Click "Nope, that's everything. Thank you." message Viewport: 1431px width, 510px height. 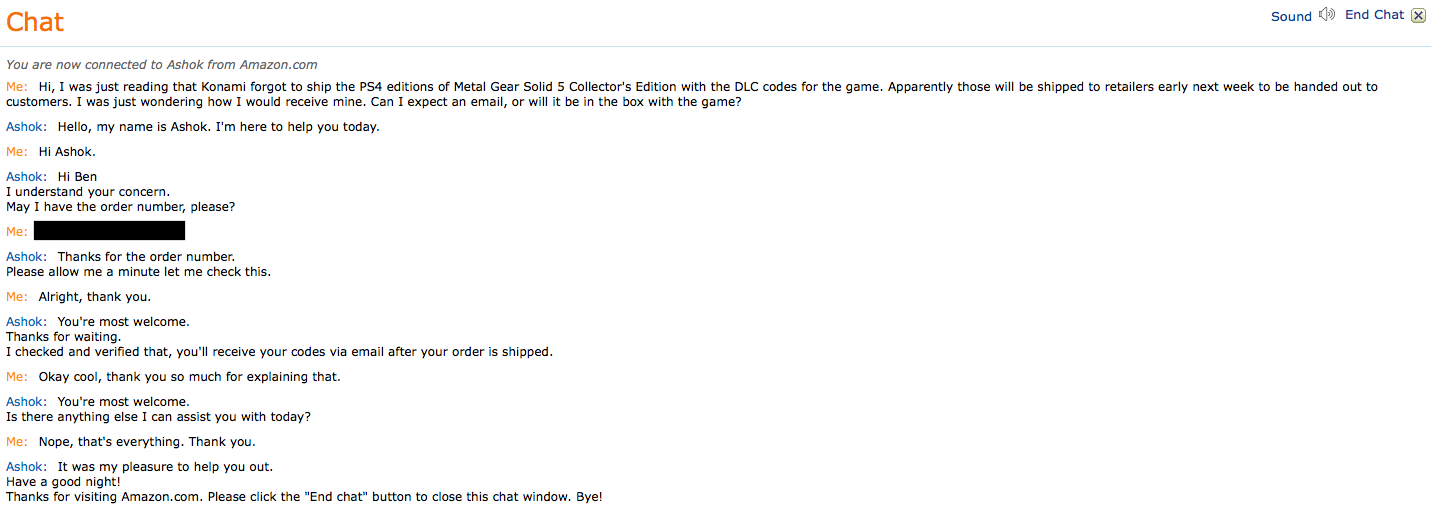[x=147, y=442]
